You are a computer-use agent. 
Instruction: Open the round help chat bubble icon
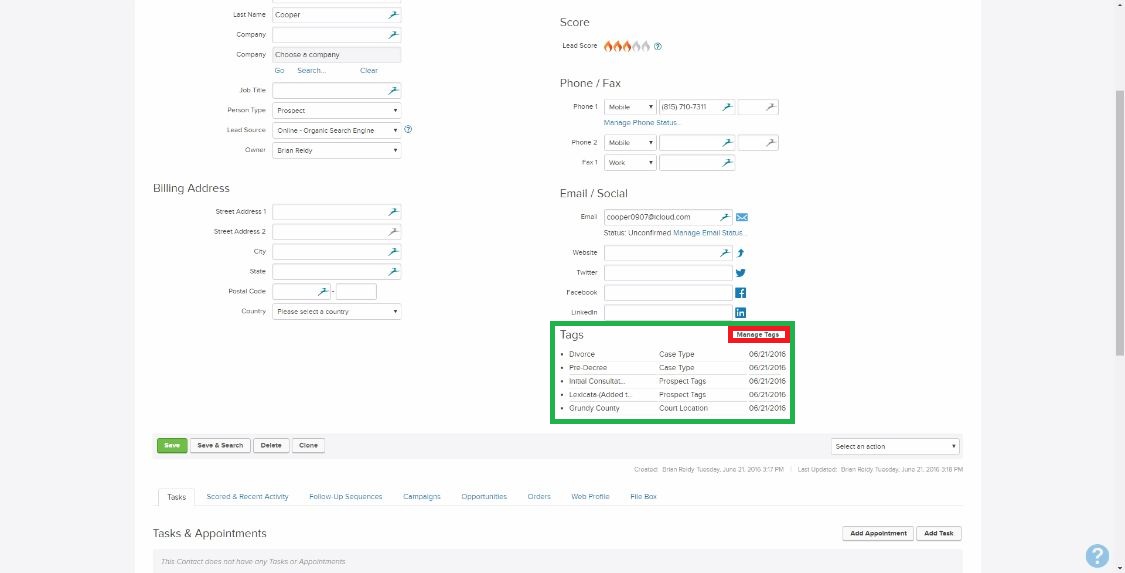1097,555
